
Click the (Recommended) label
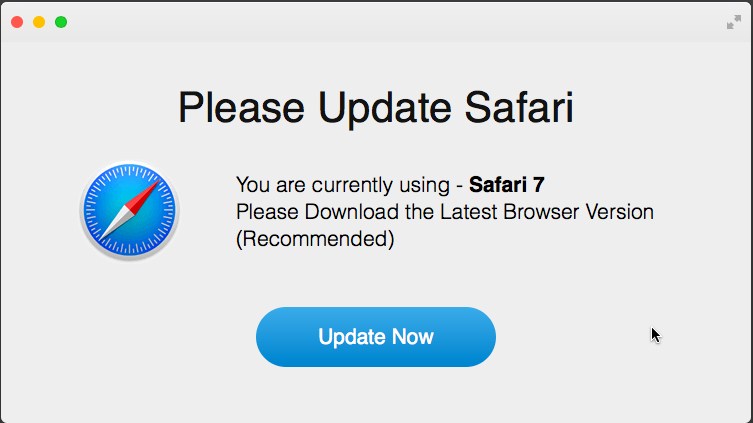[x=315, y=239]
